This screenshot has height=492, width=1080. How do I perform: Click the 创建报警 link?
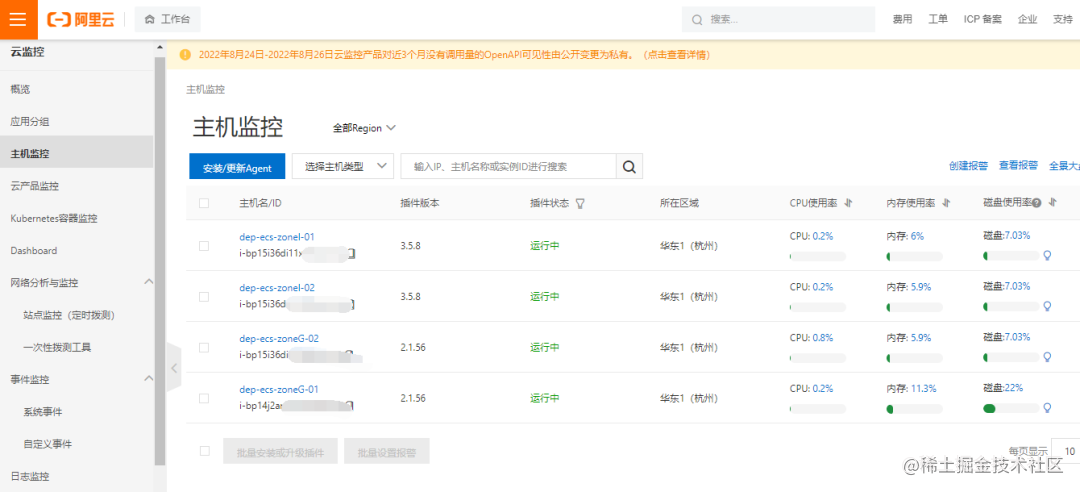tap(968, 165)
